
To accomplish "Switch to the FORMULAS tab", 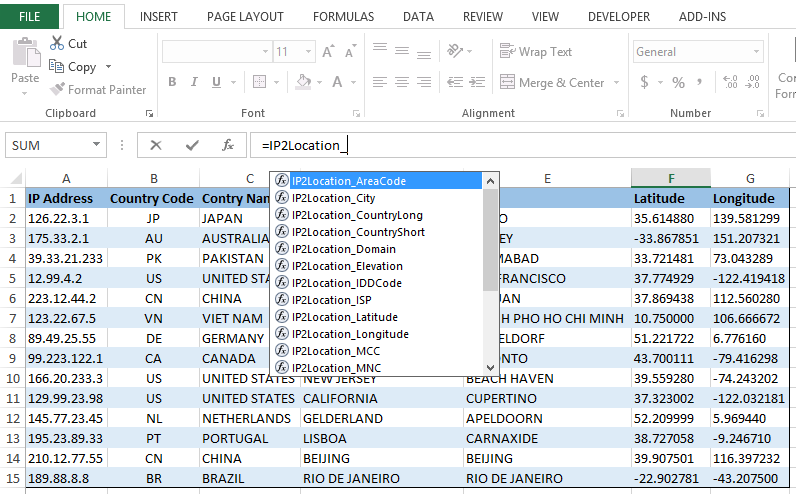I will point(343,17).
